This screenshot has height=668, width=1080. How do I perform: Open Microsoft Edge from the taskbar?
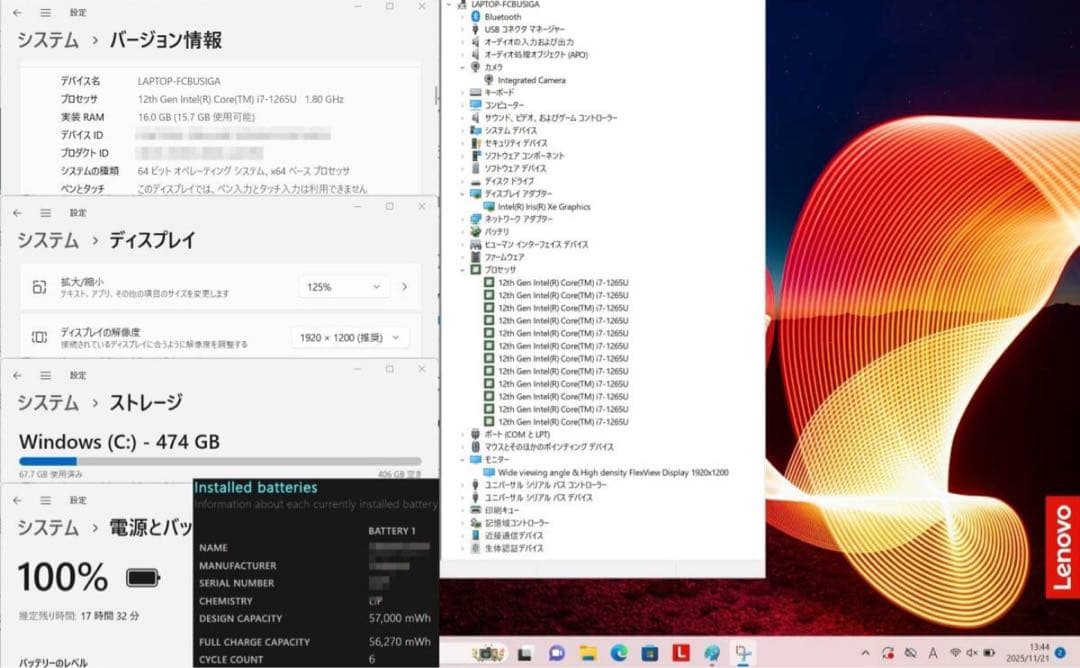pyautogui.click(x=617, y=656)
